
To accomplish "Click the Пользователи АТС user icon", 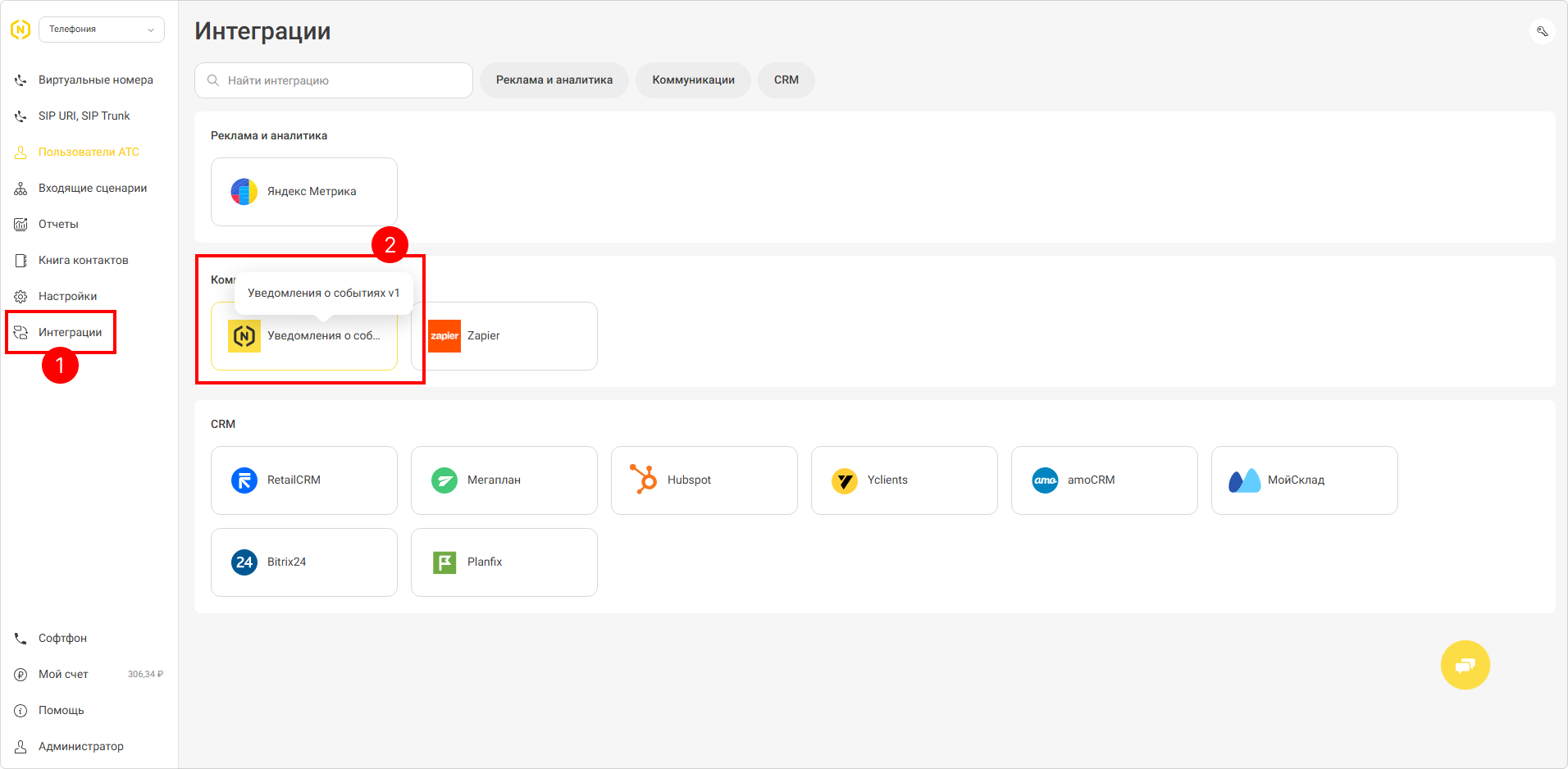I will 21,152.
